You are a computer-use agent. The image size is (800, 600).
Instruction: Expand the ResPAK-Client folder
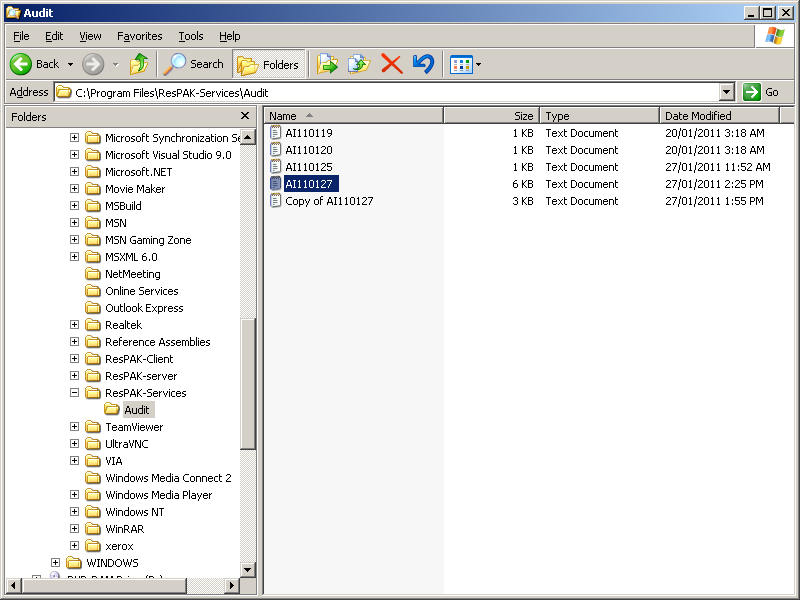(x=74, y=359)
